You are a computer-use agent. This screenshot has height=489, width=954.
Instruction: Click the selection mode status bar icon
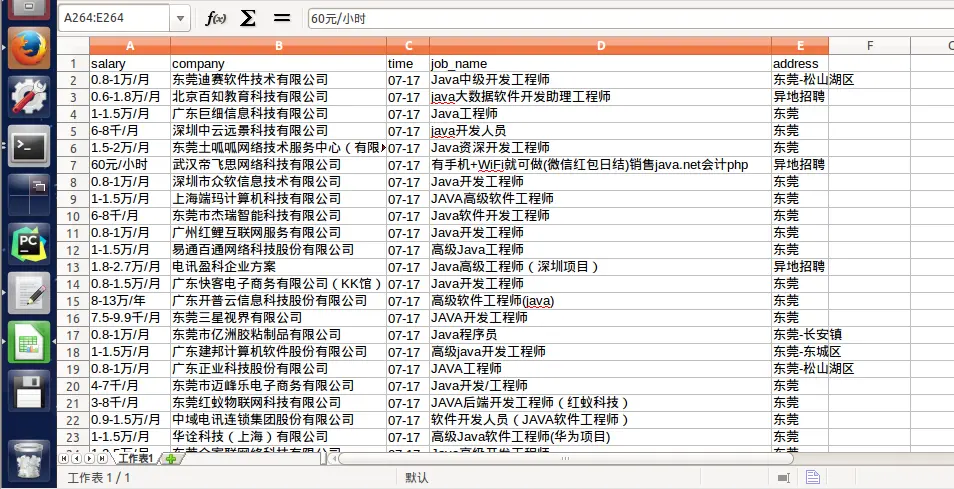coord(784,478)
